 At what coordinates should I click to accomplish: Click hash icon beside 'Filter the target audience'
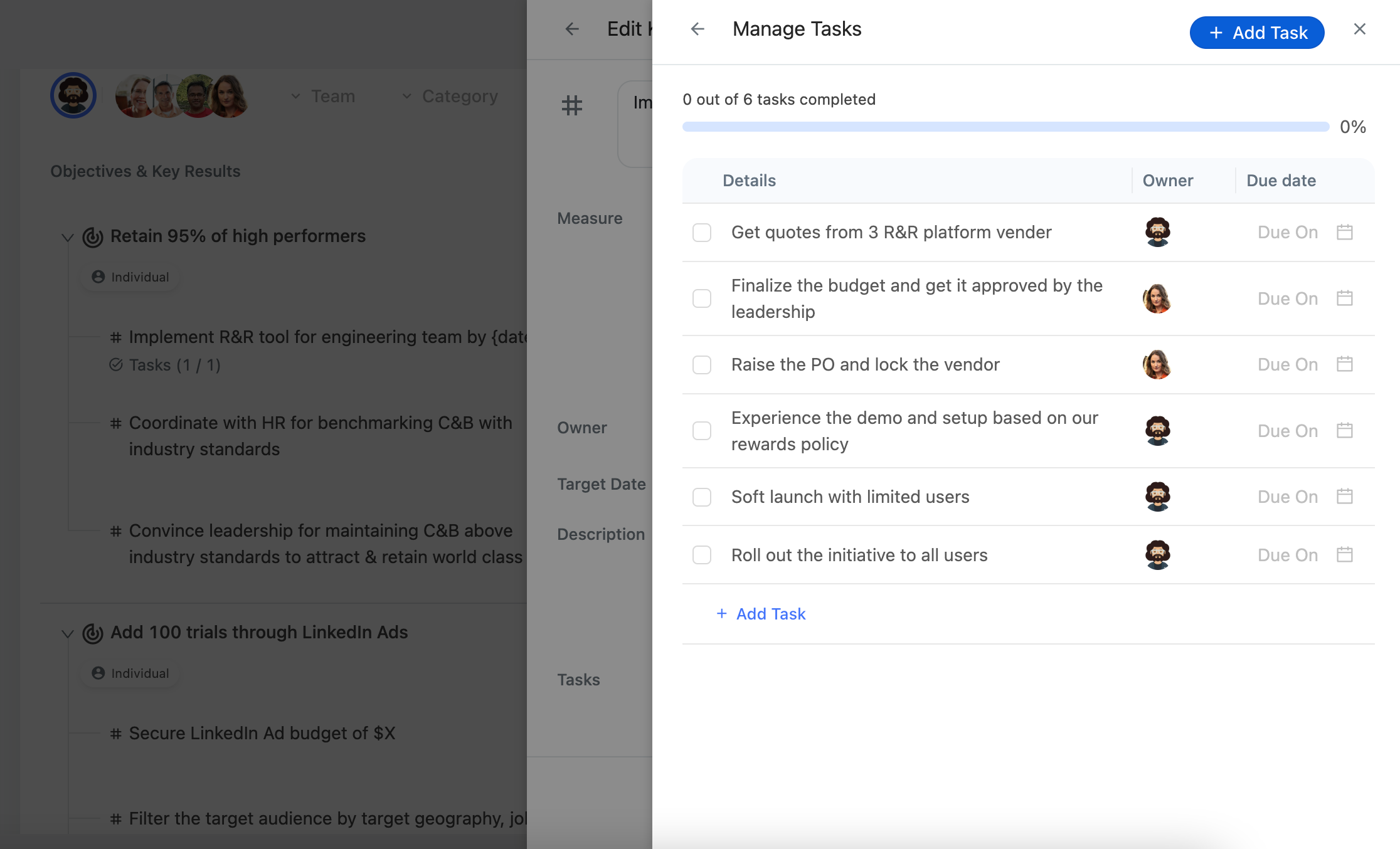pos(115,819)
